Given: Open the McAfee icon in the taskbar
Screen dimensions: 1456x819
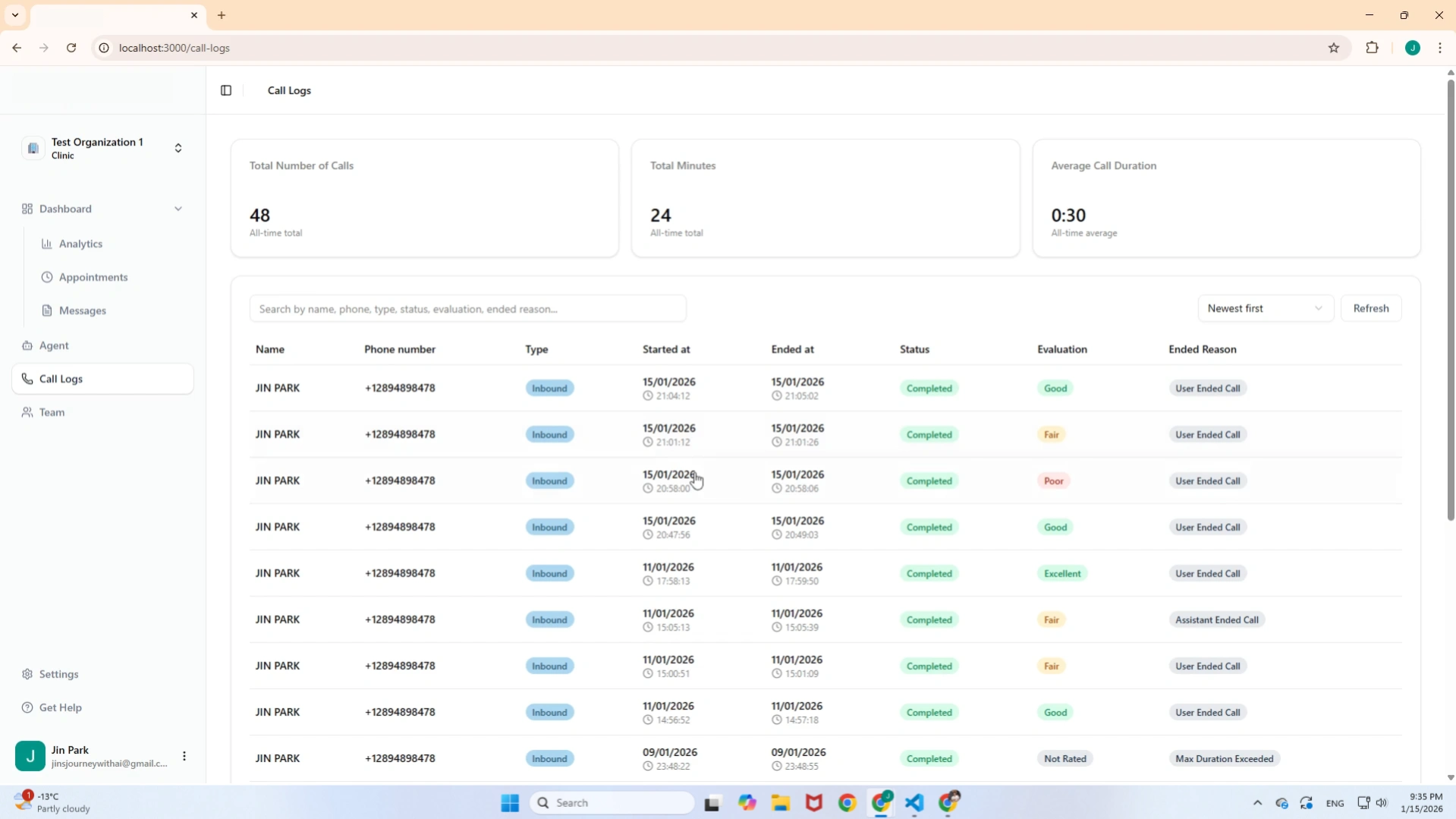Looking at the screenshot, I should point(813,802).
